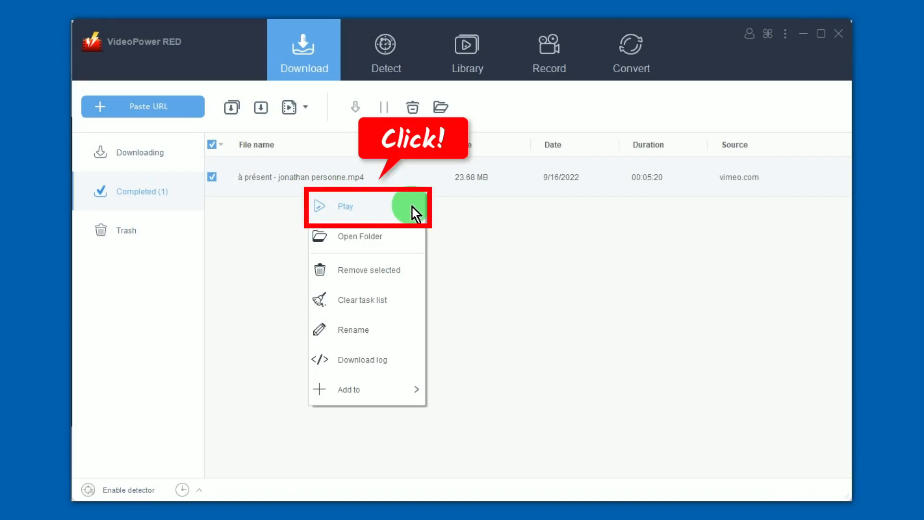Screen dimensions: 924x520
Task: Click the Duration column header
Action: pyautogui.click(x=648, y=144)
